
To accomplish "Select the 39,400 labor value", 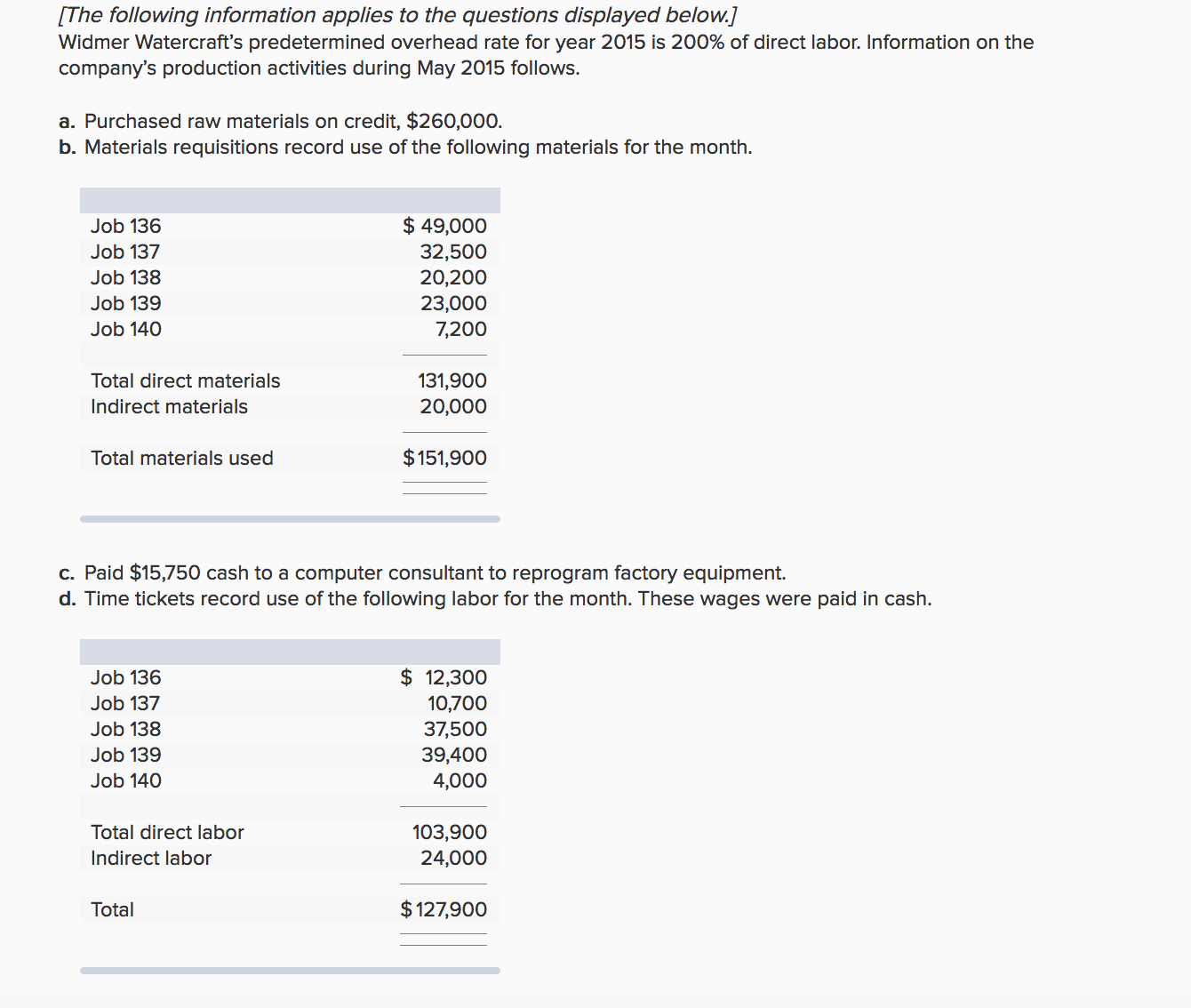I will click(454, 755).
